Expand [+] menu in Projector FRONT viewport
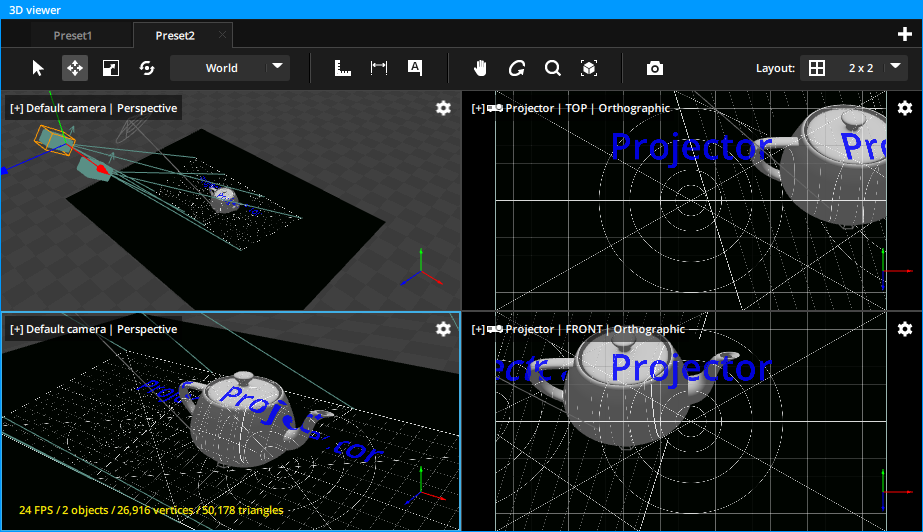Screen dimensions: 923x532 pos(478,329)
